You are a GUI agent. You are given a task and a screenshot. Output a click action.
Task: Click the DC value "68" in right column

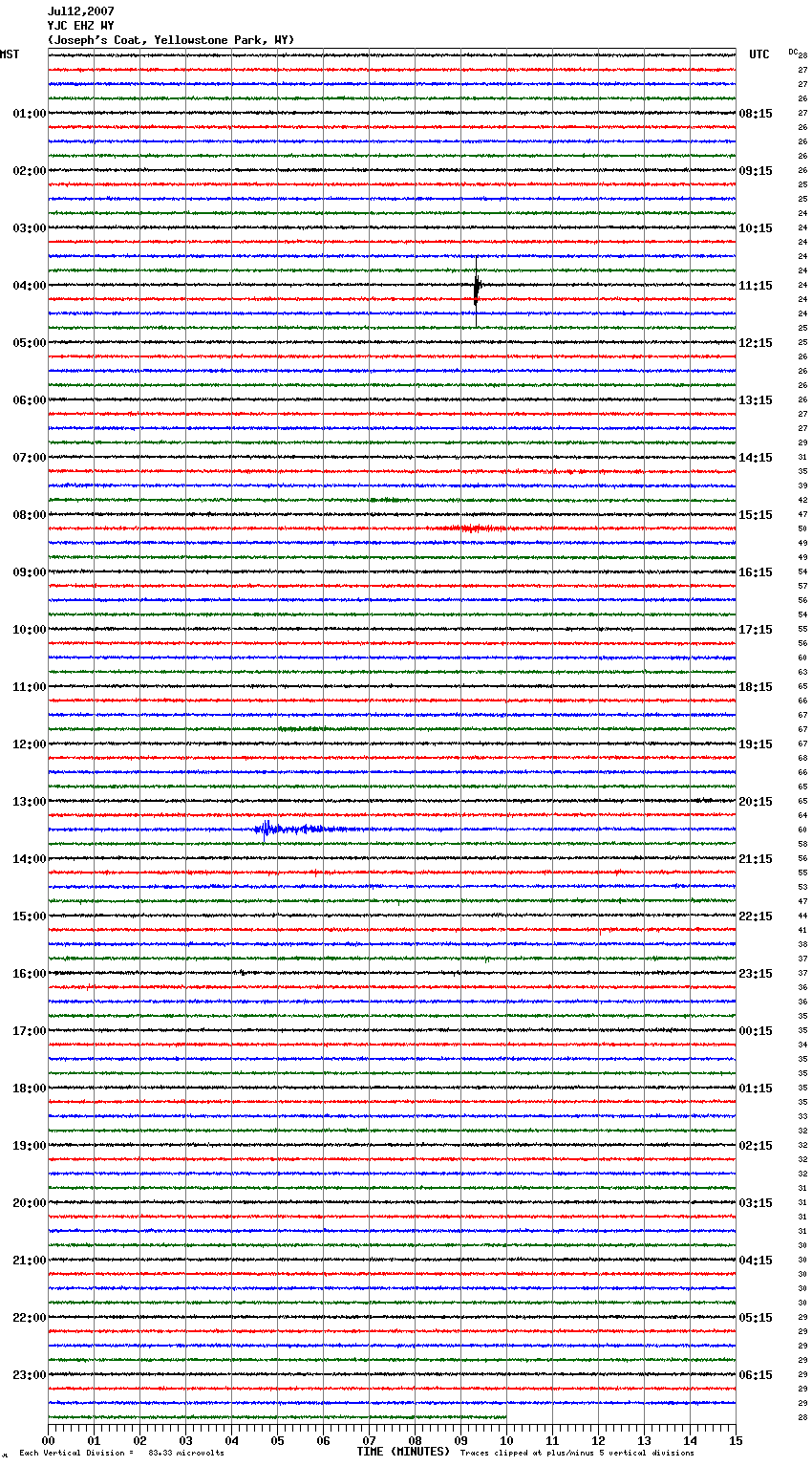pos(802,758)
